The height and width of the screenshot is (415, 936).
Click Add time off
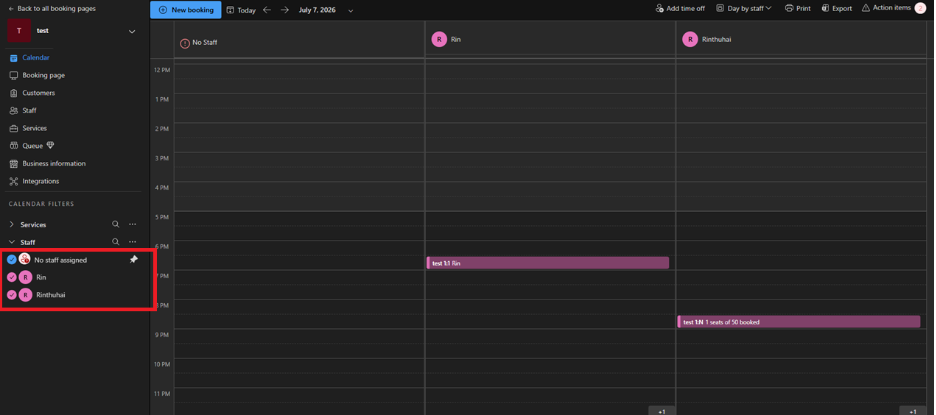pyautogui.click(x=680, y=8)
